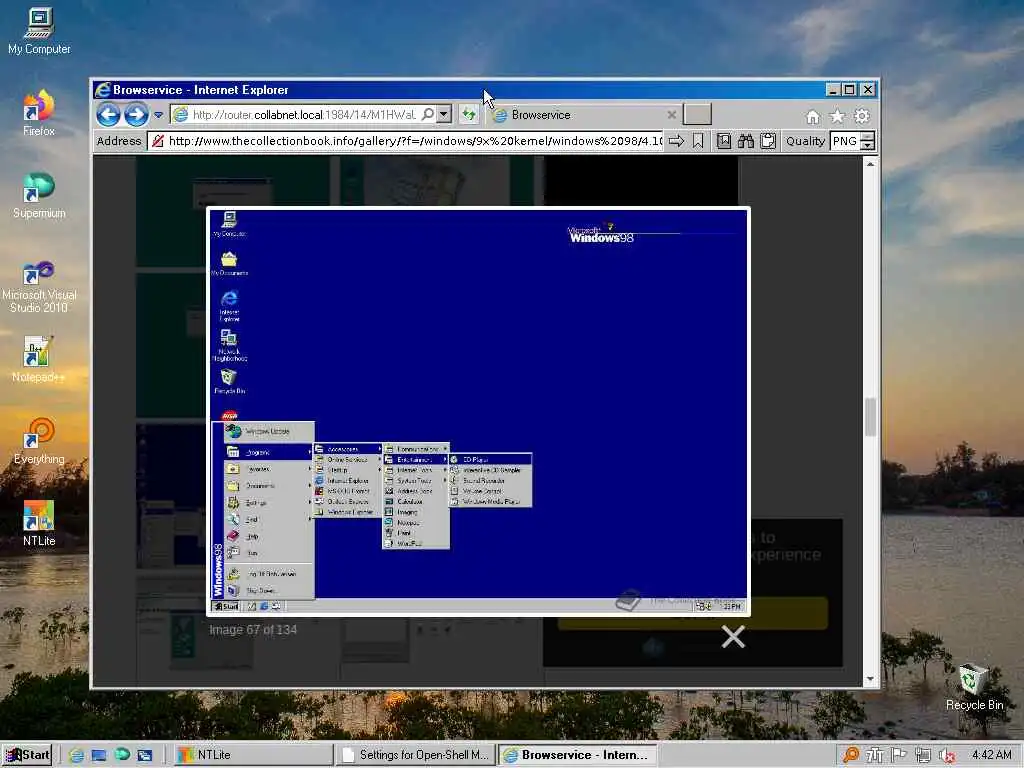Image resolution: width=1024 pixels, height=768 pixels.
Task: Click the Browservice Address URL field
Action: [x=415, y=141]
